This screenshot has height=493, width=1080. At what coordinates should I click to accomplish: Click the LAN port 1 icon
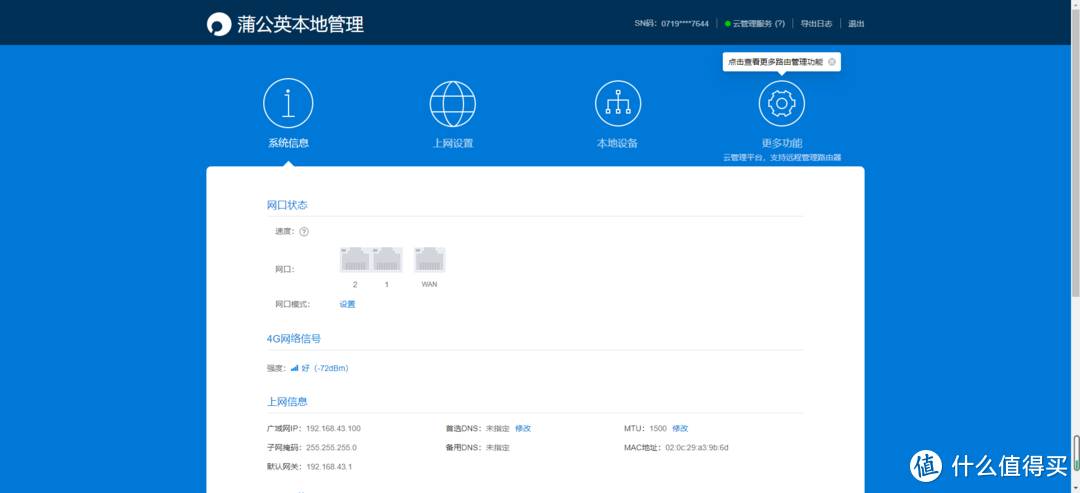(x=387, y=260)
